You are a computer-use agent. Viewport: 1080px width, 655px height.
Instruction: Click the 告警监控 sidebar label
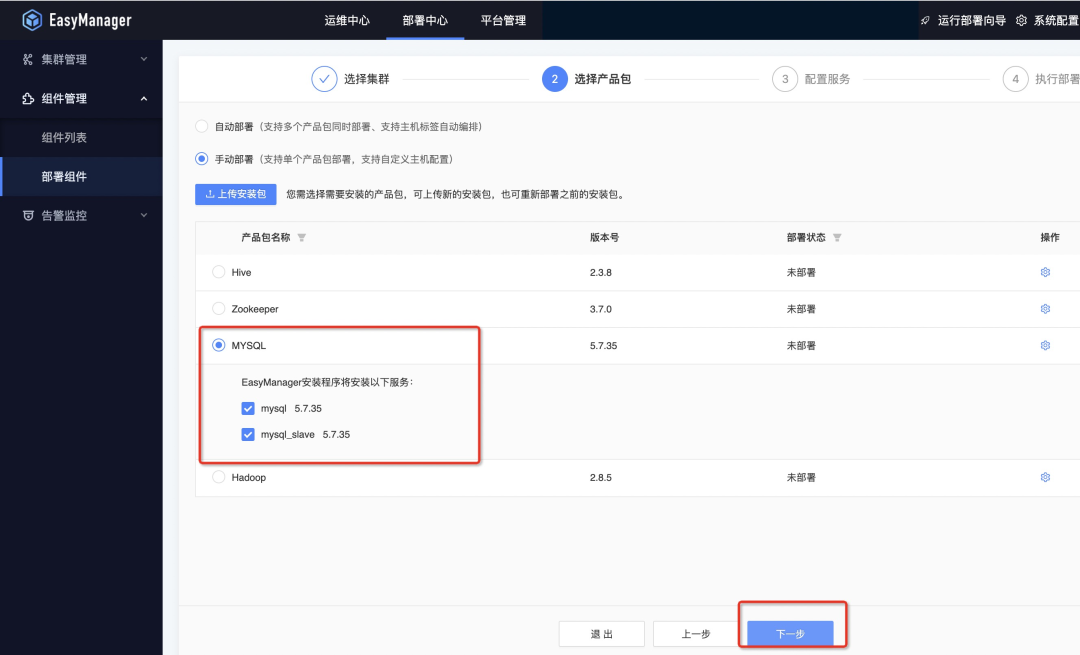tap(64, 216)
